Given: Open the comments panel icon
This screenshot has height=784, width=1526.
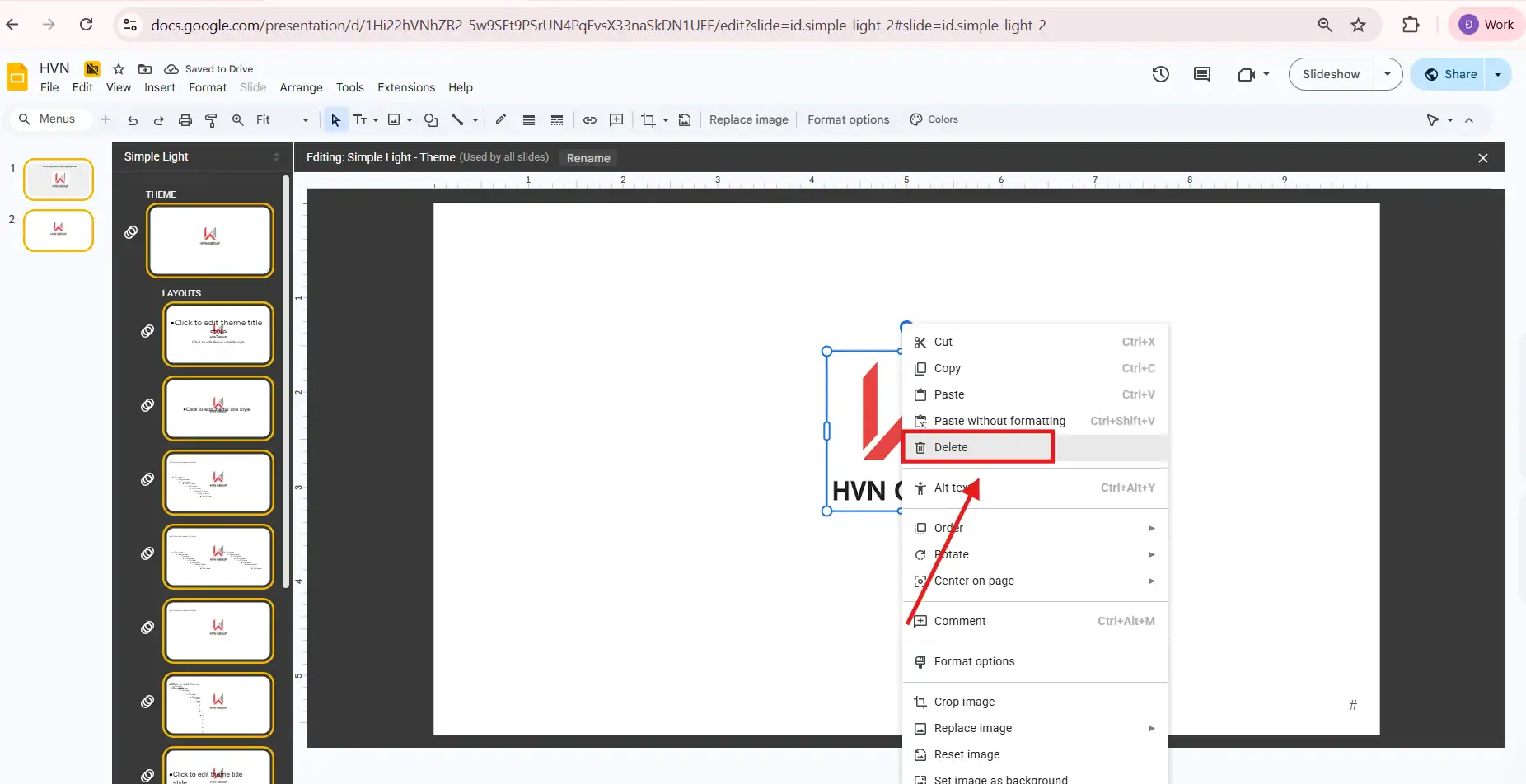Looking at the screenshot, I should coord(1201,74).
